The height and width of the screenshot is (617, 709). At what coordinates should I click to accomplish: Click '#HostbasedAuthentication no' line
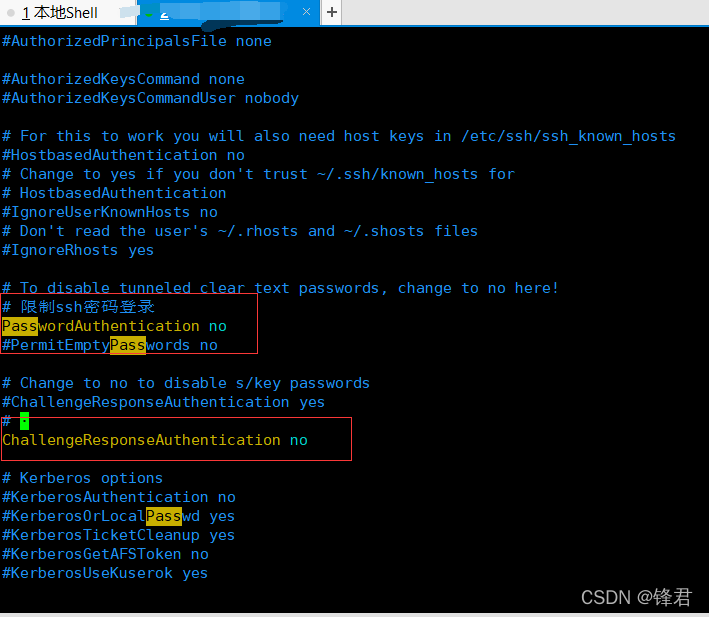coord(123,155)
